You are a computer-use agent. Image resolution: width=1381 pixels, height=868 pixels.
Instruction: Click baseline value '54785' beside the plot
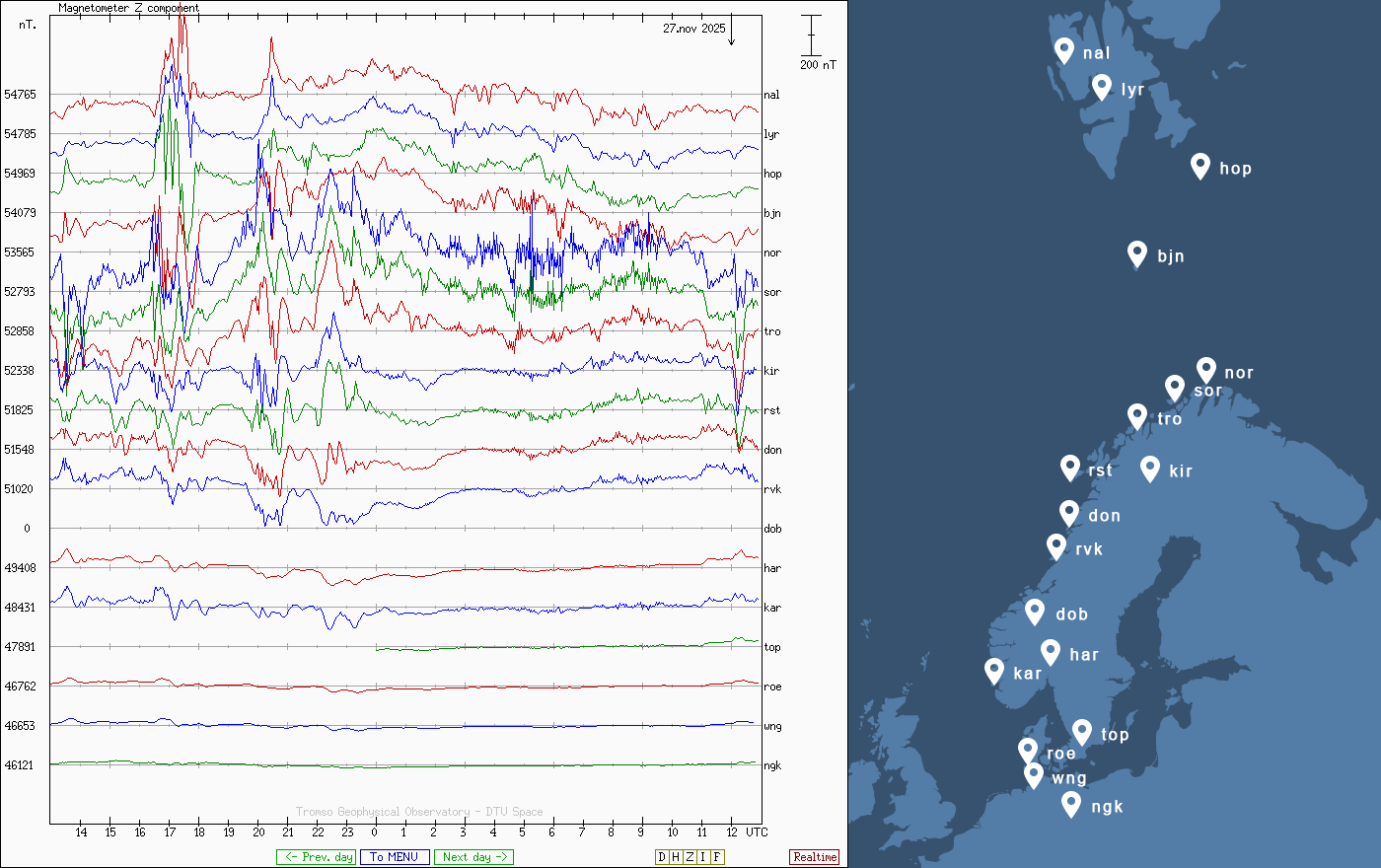(x=20, y=134)
